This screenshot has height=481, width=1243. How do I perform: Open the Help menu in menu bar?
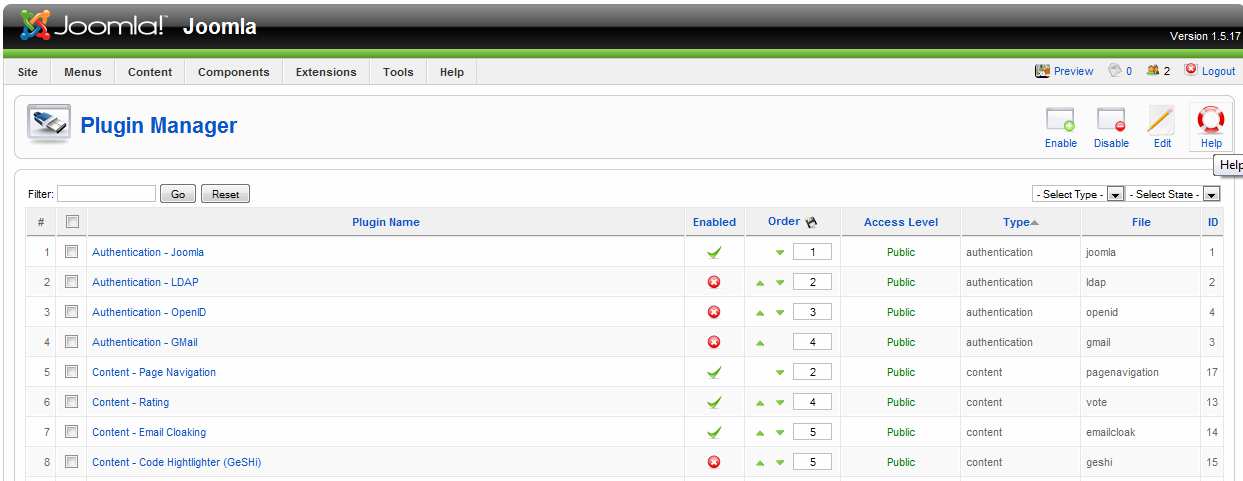coord(452,72)
